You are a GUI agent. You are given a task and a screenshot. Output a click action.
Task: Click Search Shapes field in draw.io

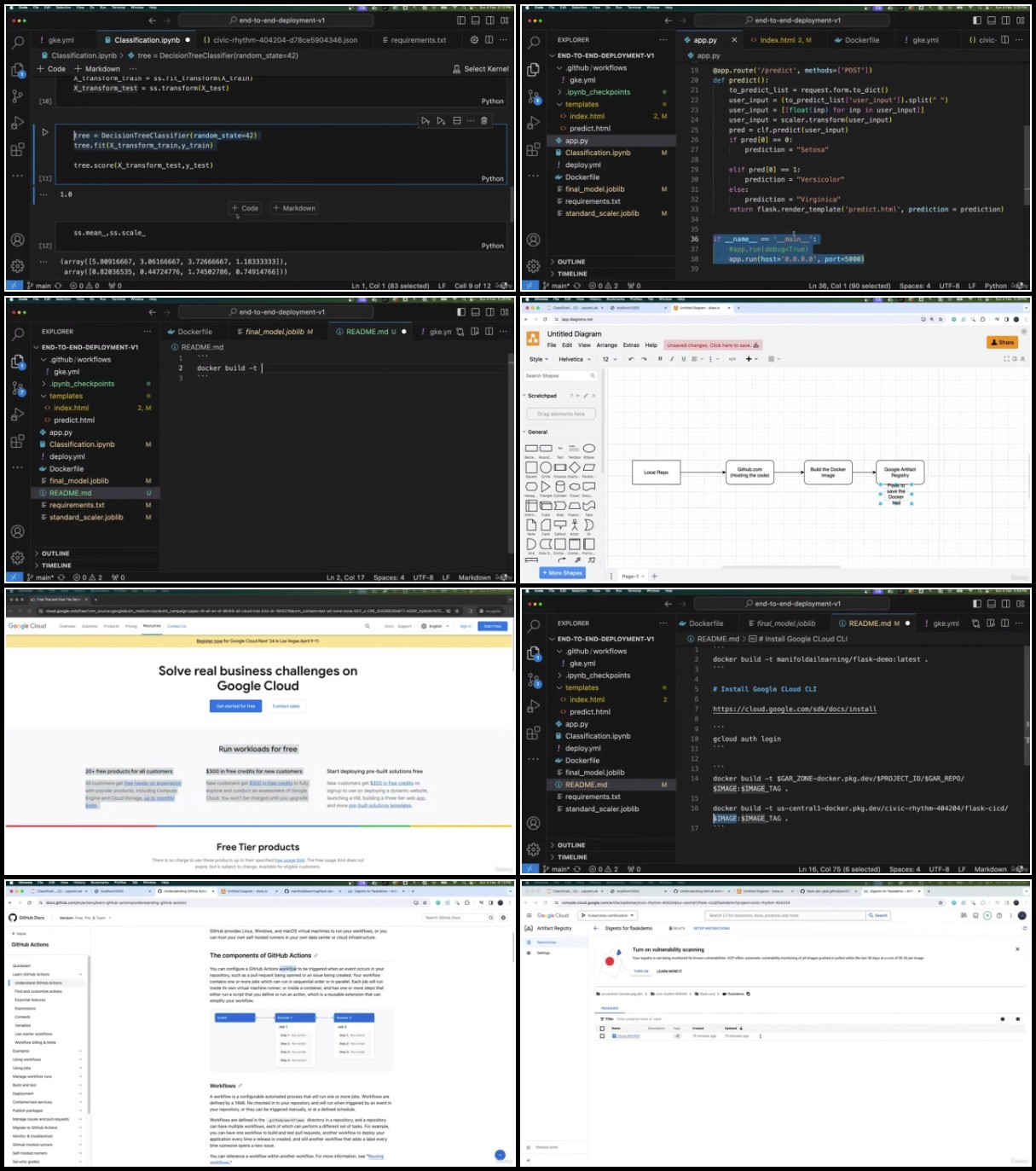(560, 376)
